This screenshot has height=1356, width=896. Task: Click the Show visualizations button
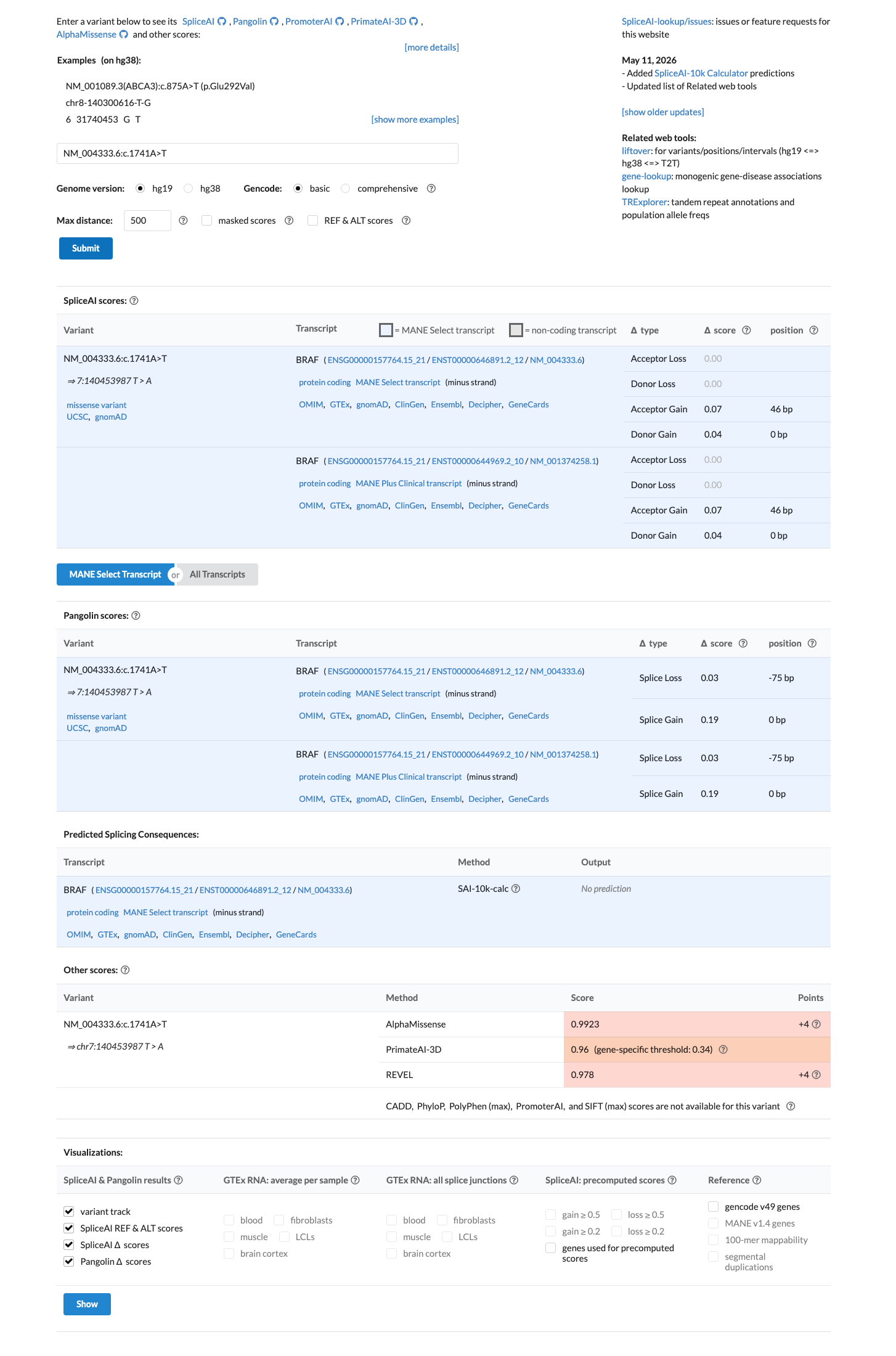tap(87, 1304)
